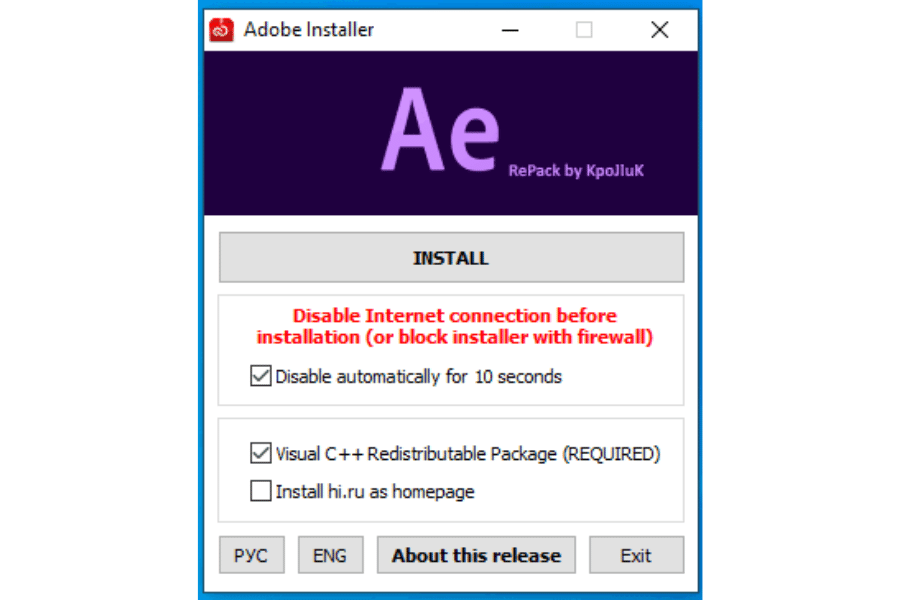Untick the Disable automatically for 10 seconds checkbox
The width and height of the screenshot is (900, 600).
point(261,377)
